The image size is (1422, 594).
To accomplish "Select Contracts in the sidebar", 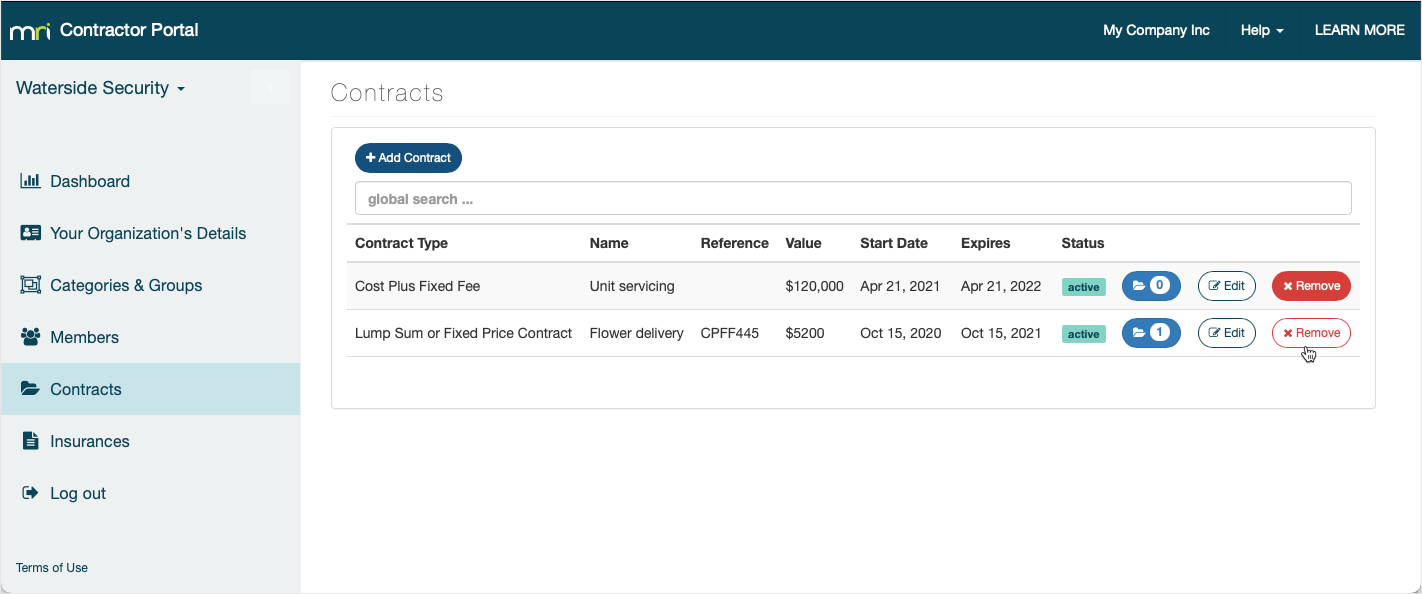I will coord(86,389).
